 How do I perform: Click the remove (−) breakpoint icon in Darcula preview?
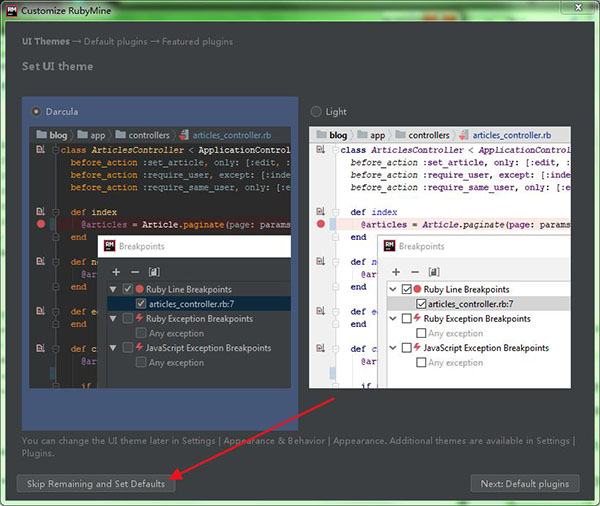click(135, 272)
